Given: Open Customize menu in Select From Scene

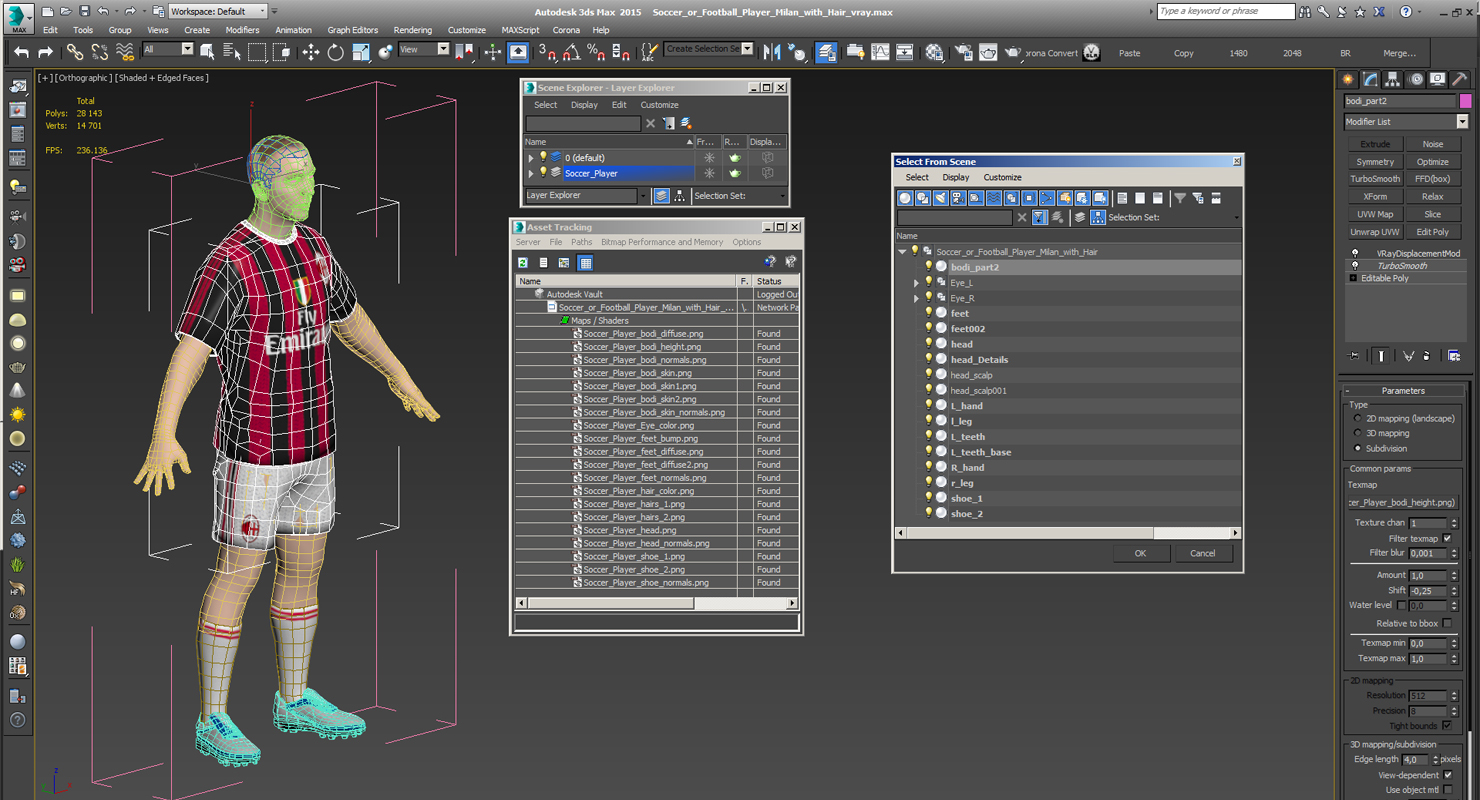Looking at the screenshot, I should (x=1002, y=177).
